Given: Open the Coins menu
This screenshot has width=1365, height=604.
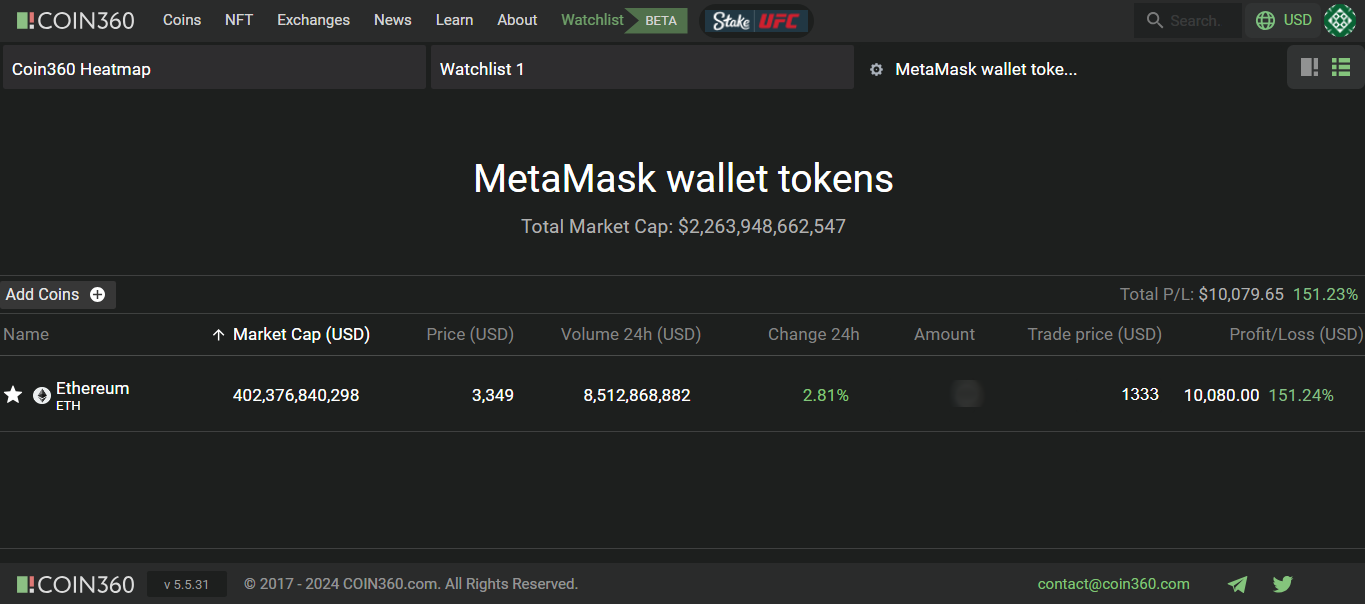Looking at the screenshot, I should pyautogui.click(x=182, y=20).
